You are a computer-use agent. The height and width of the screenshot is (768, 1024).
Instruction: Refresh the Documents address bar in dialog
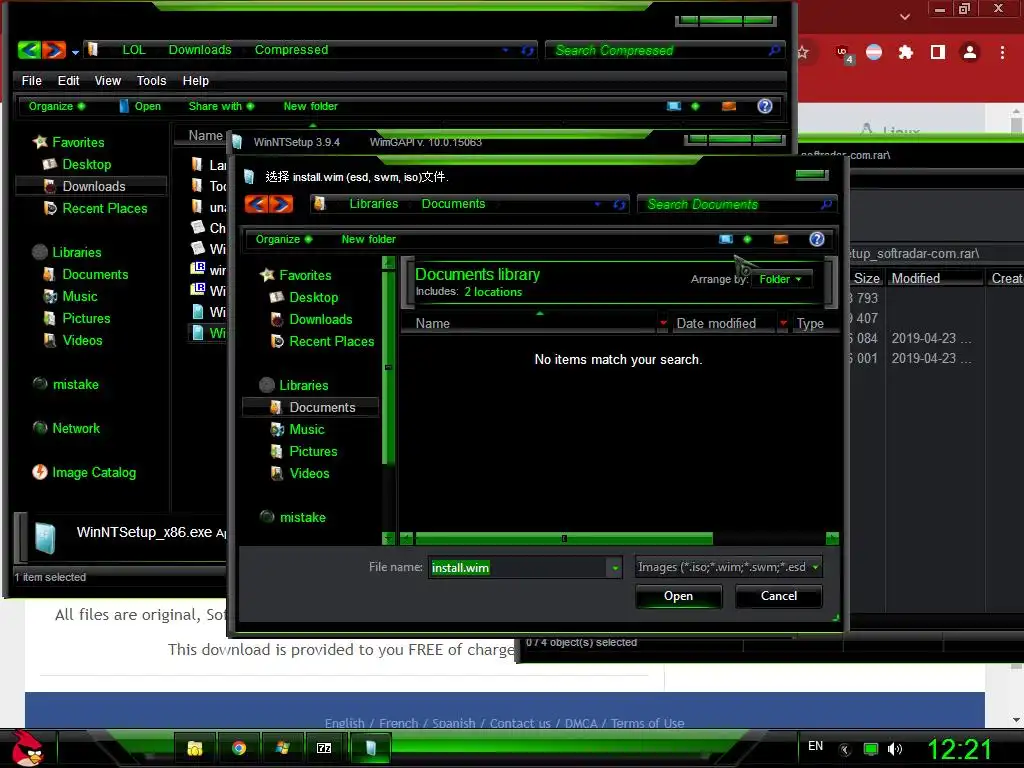(619, 204)
